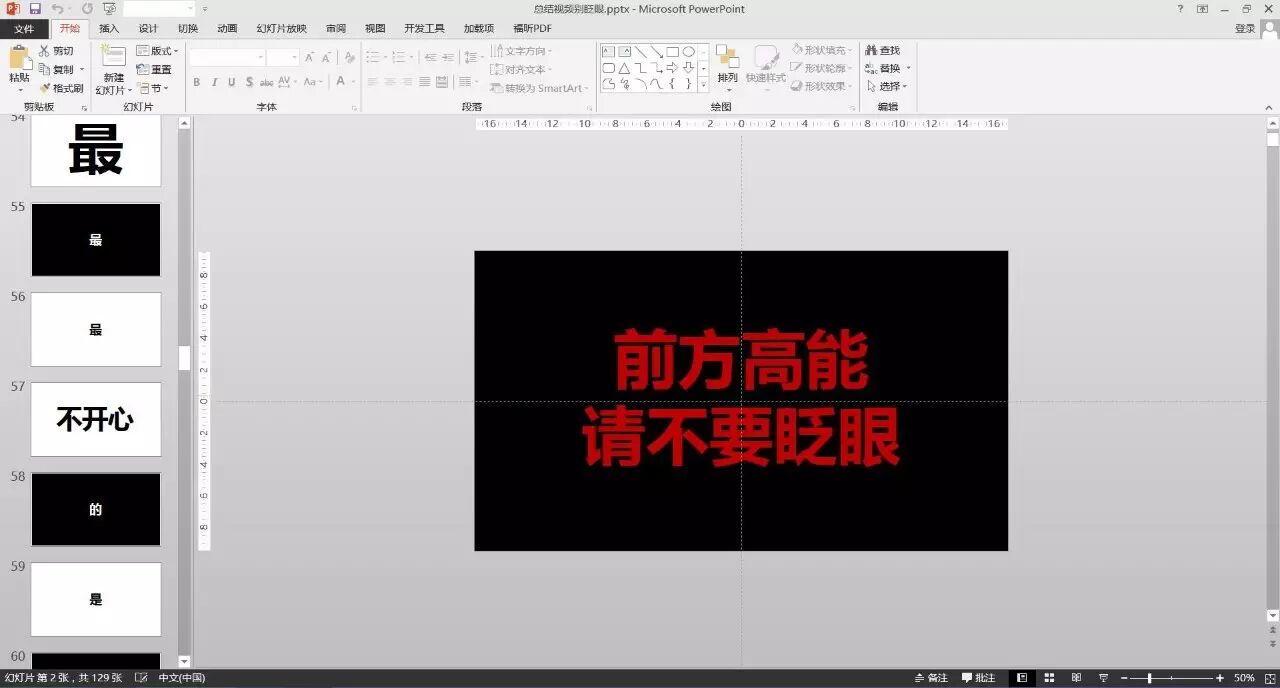Click the Ribbon Display Options icon
This screenshot has width=1280, height=688.
click(1203, 8)
